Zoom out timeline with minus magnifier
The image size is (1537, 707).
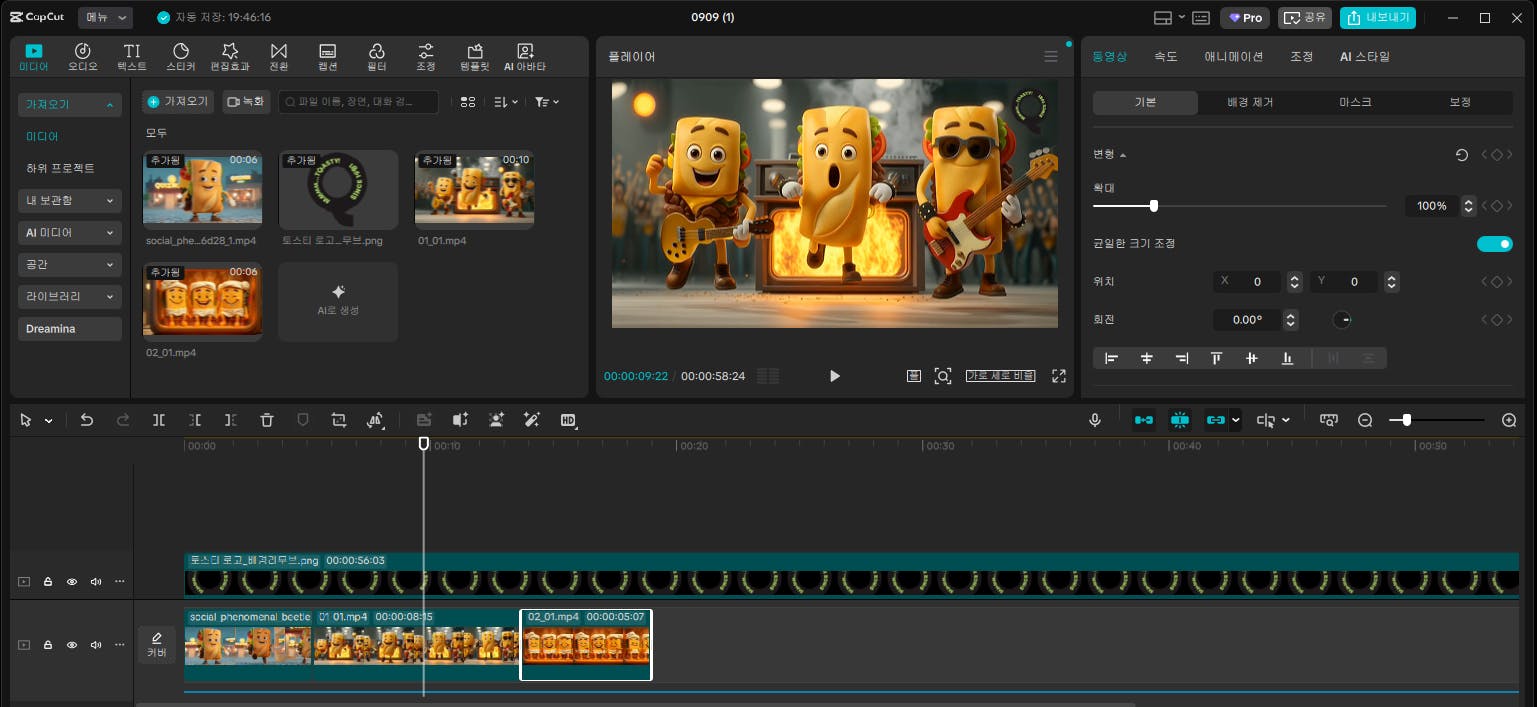click(x=1365, y=420)
